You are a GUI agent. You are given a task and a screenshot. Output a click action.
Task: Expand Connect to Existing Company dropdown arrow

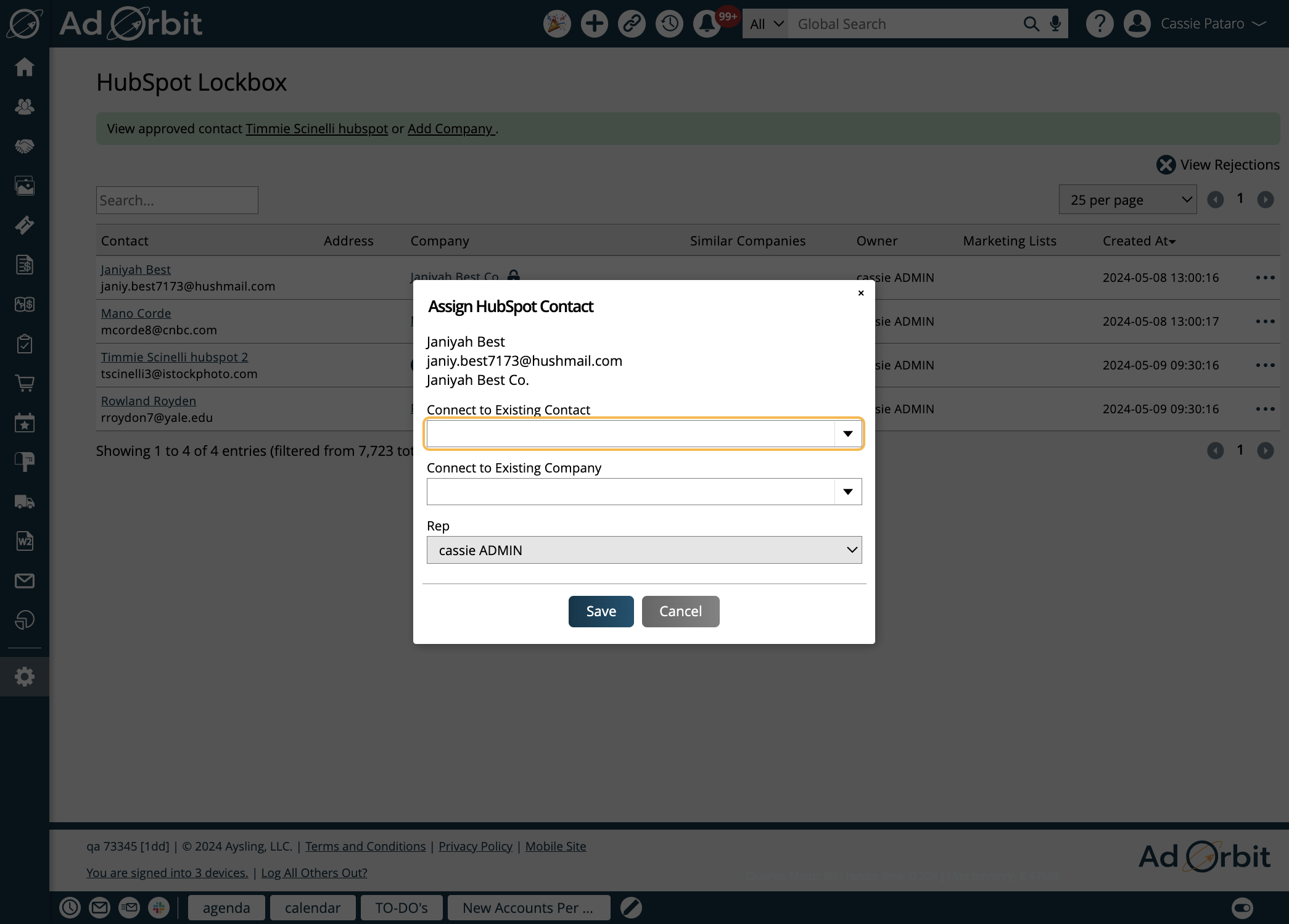click(848, 492)
